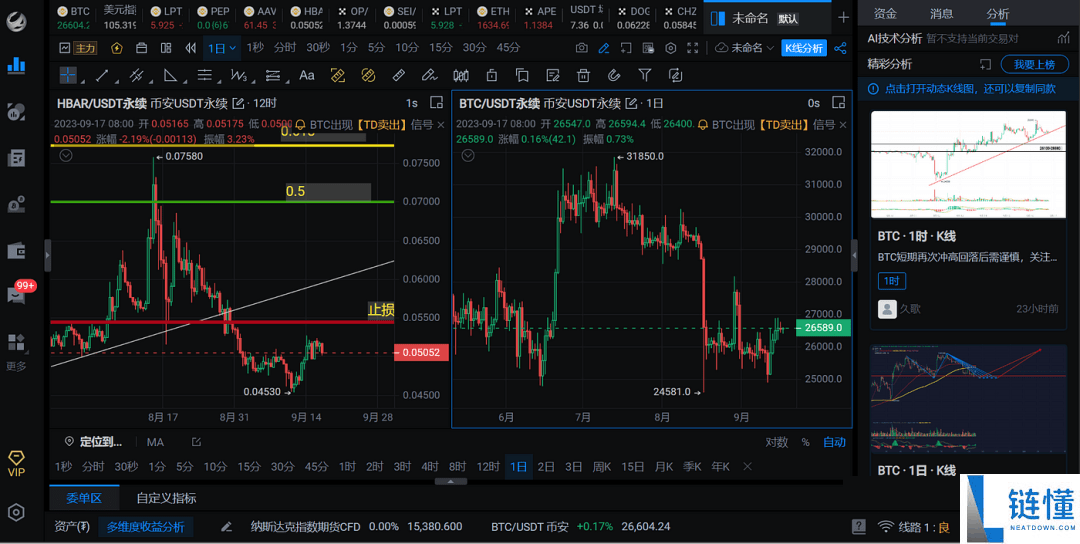This screenshot has width=1080, height=544.
Task: Click the blue pencil drawing icon
Action: coord(604,48)
